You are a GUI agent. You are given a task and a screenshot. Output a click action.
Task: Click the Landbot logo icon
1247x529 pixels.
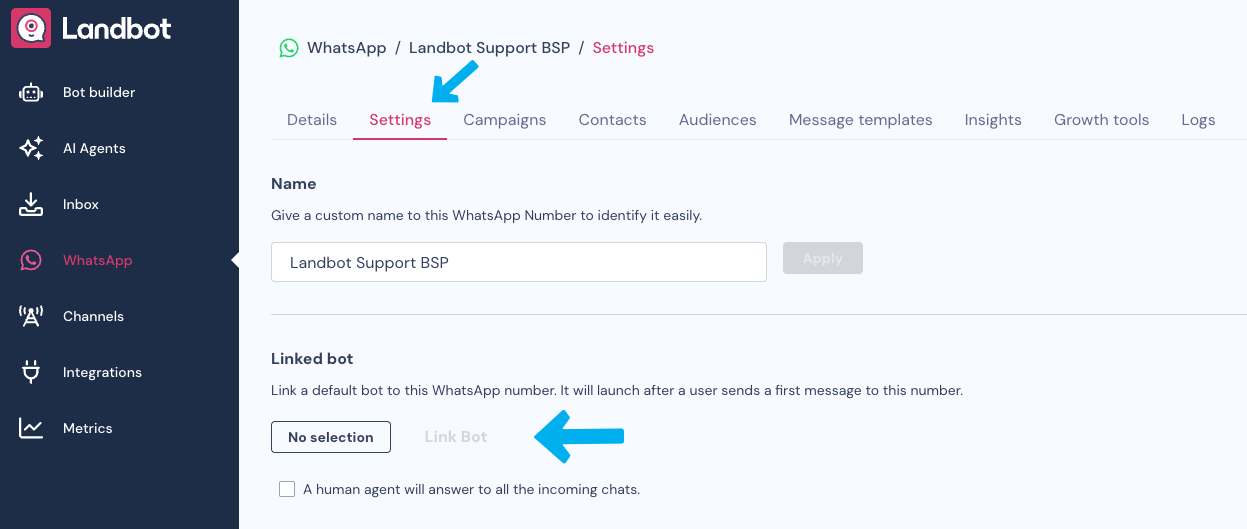click(x=31, y=28)
